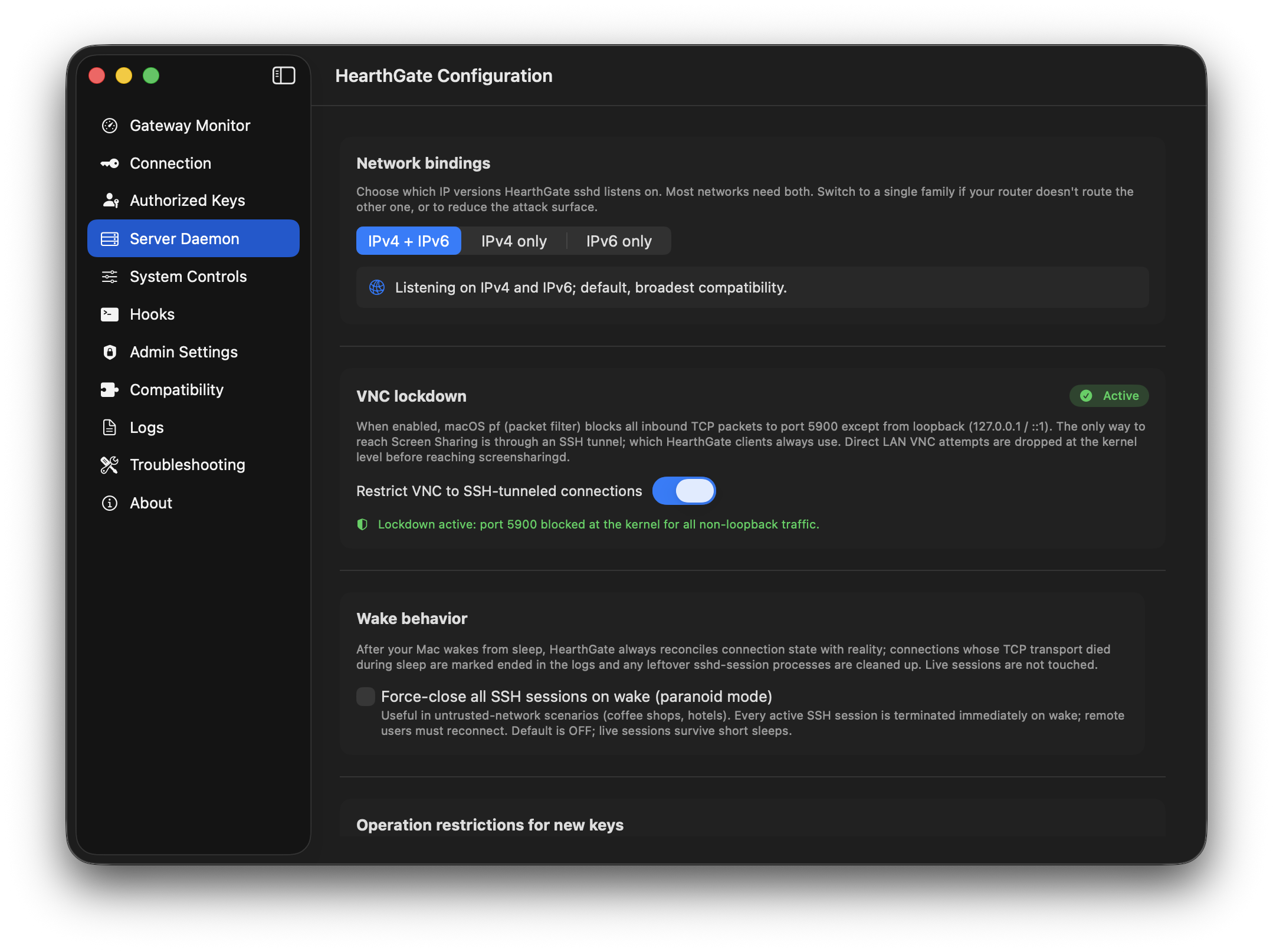Select Server Daemon in sidebar
Screen dimensions: 1273x952
tap(193, 238)
